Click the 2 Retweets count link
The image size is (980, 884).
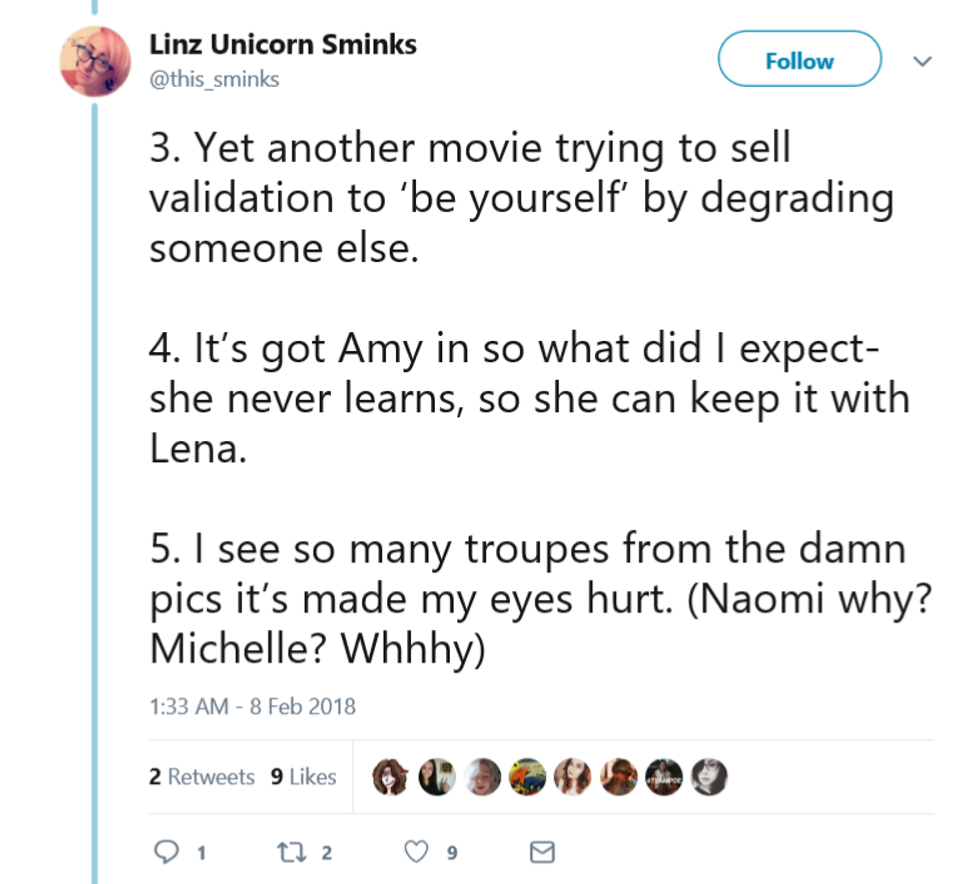204,777
